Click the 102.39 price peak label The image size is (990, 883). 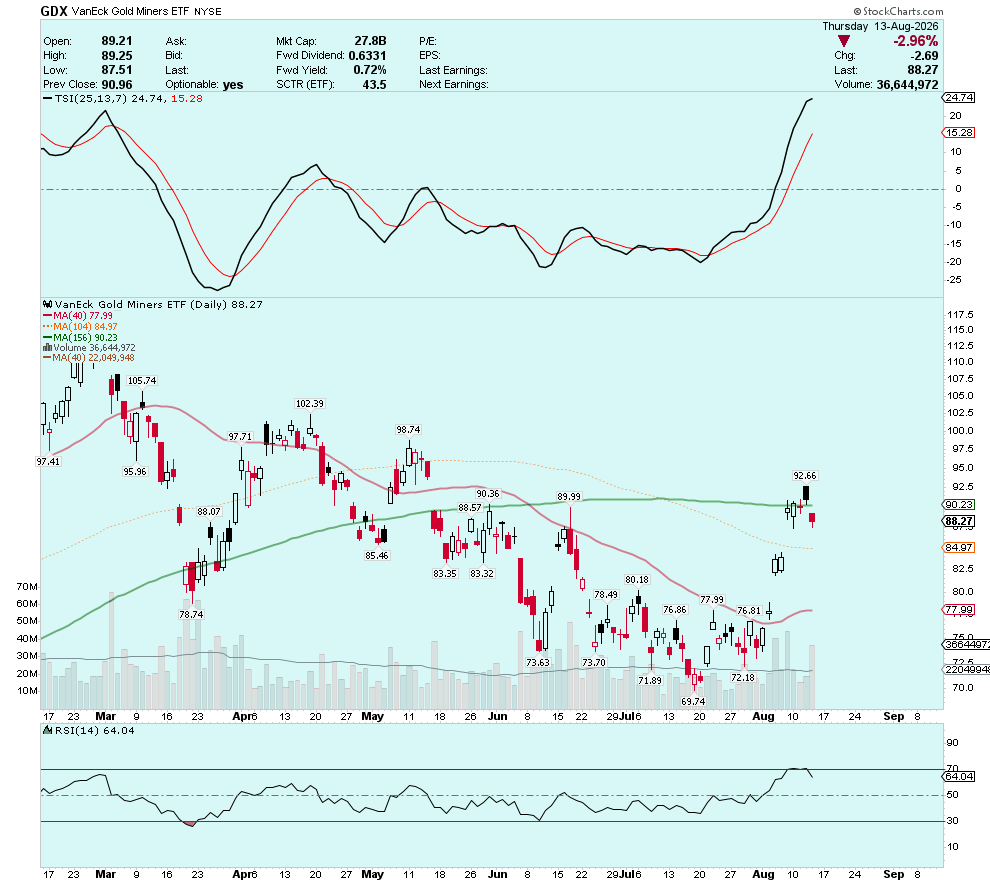click(309, 403)
